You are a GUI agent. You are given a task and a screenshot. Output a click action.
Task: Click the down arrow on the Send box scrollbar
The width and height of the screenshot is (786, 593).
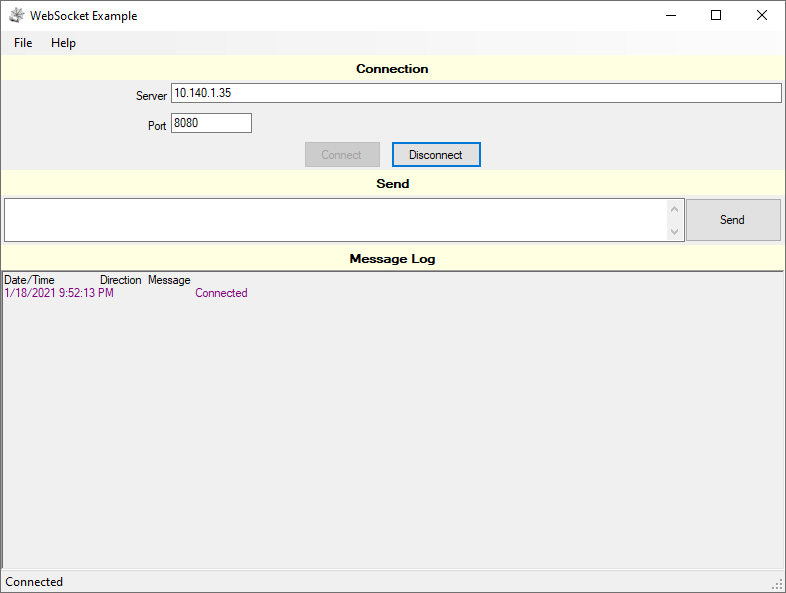point(675,232)
